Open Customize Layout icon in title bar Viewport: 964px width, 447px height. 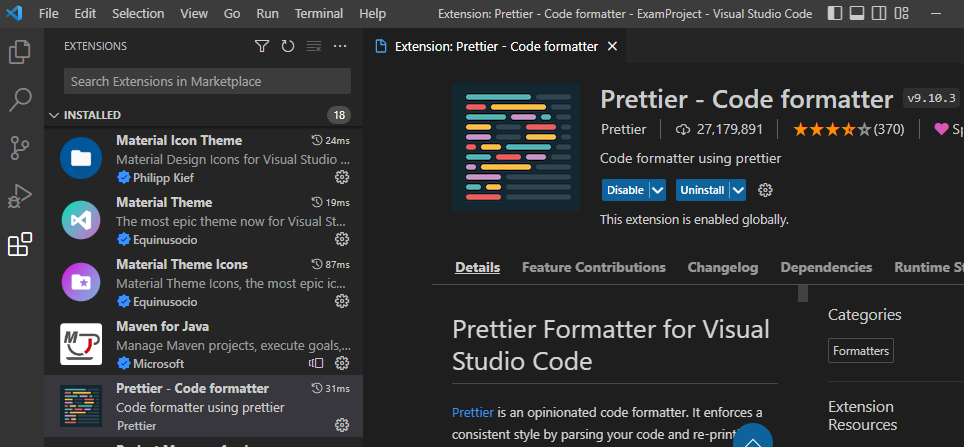click(901, 13)
